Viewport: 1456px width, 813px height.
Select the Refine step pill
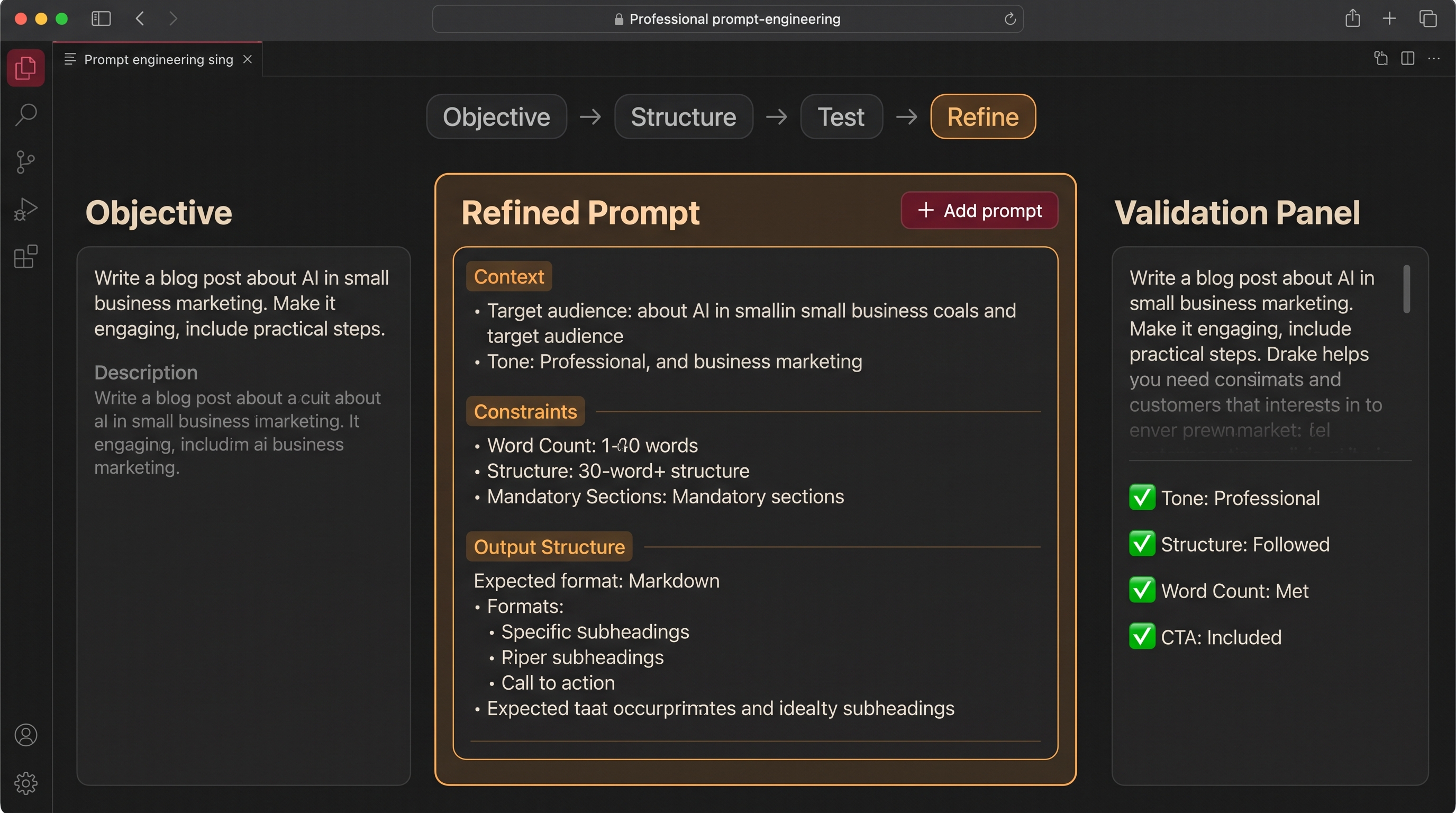point(983,117)
